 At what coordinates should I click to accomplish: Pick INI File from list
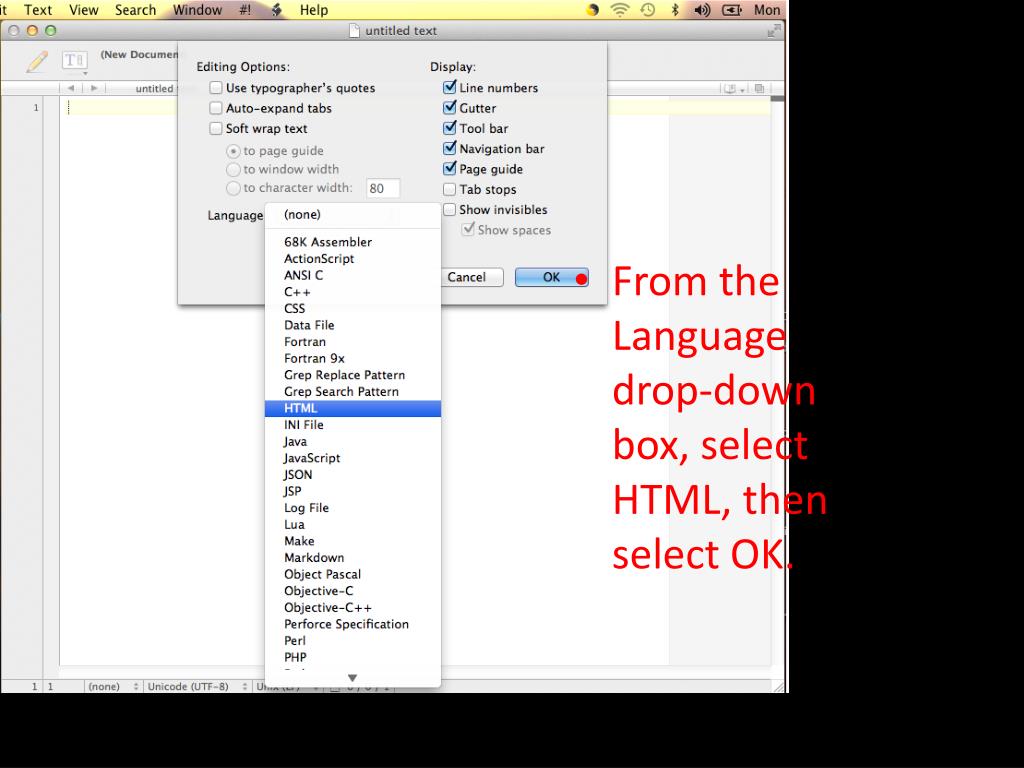[353, 424]
